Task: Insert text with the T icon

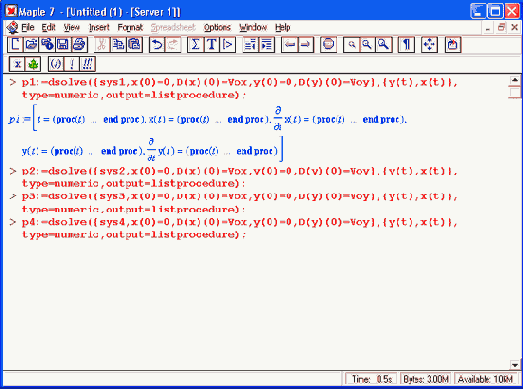Action: [x=211, y=44]
